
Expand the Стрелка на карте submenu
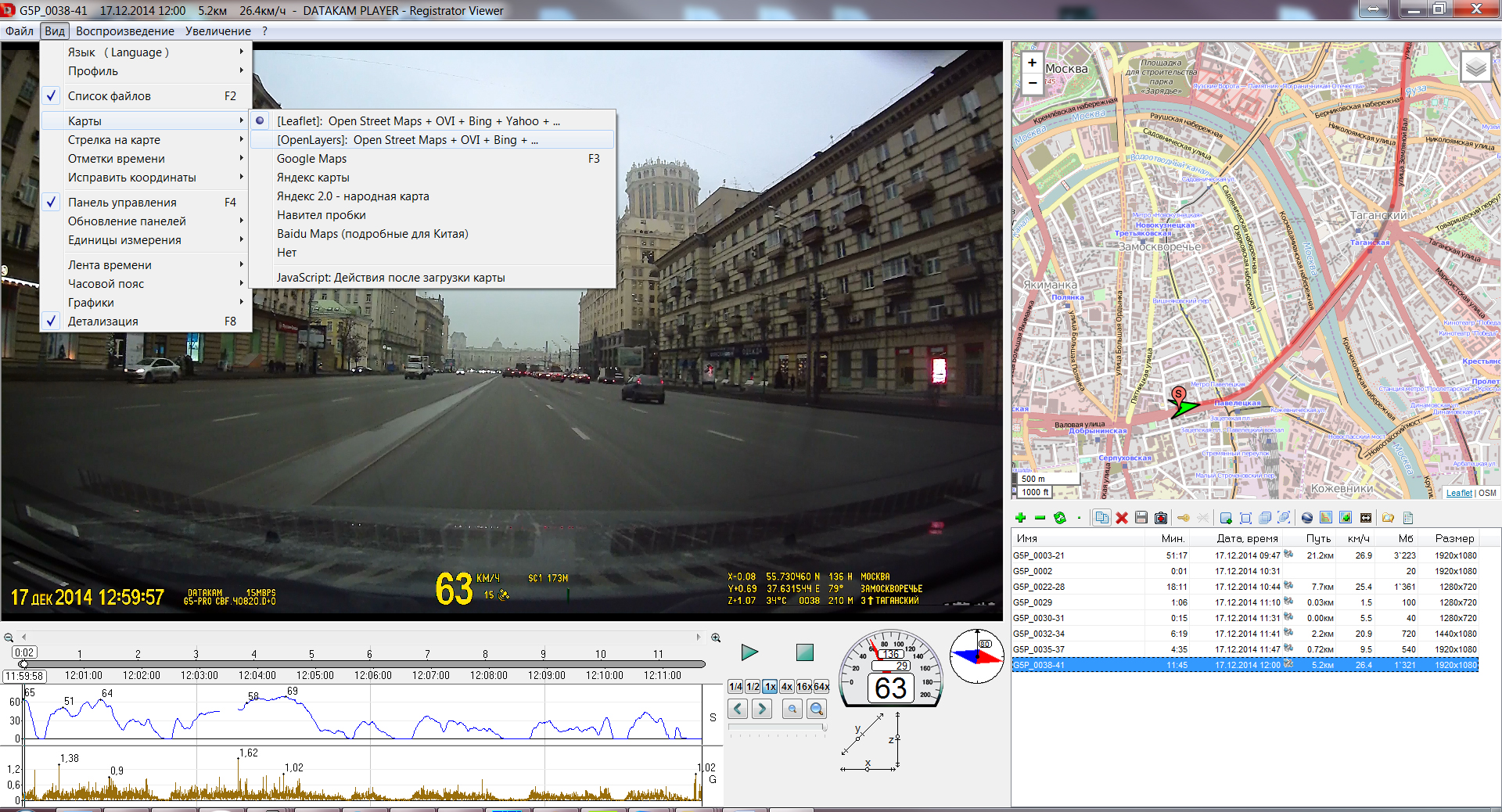point(146,140)
